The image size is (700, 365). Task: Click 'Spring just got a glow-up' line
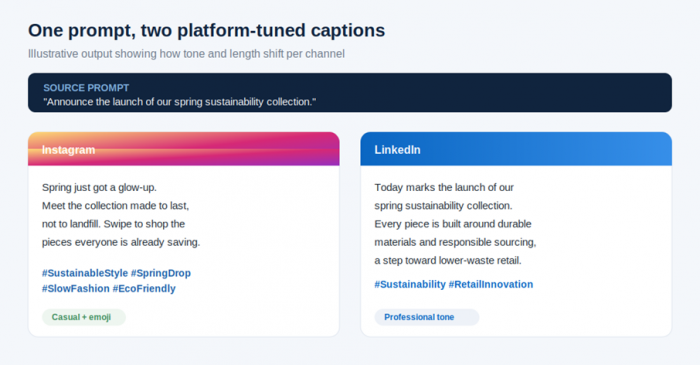99,187
